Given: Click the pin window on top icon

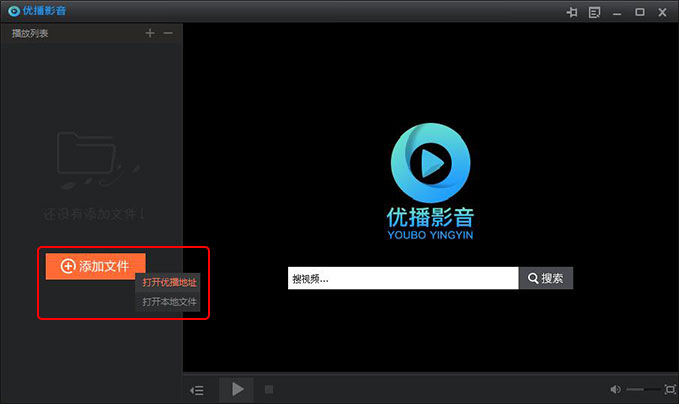Looking at the screenshot, I should 572,12.
